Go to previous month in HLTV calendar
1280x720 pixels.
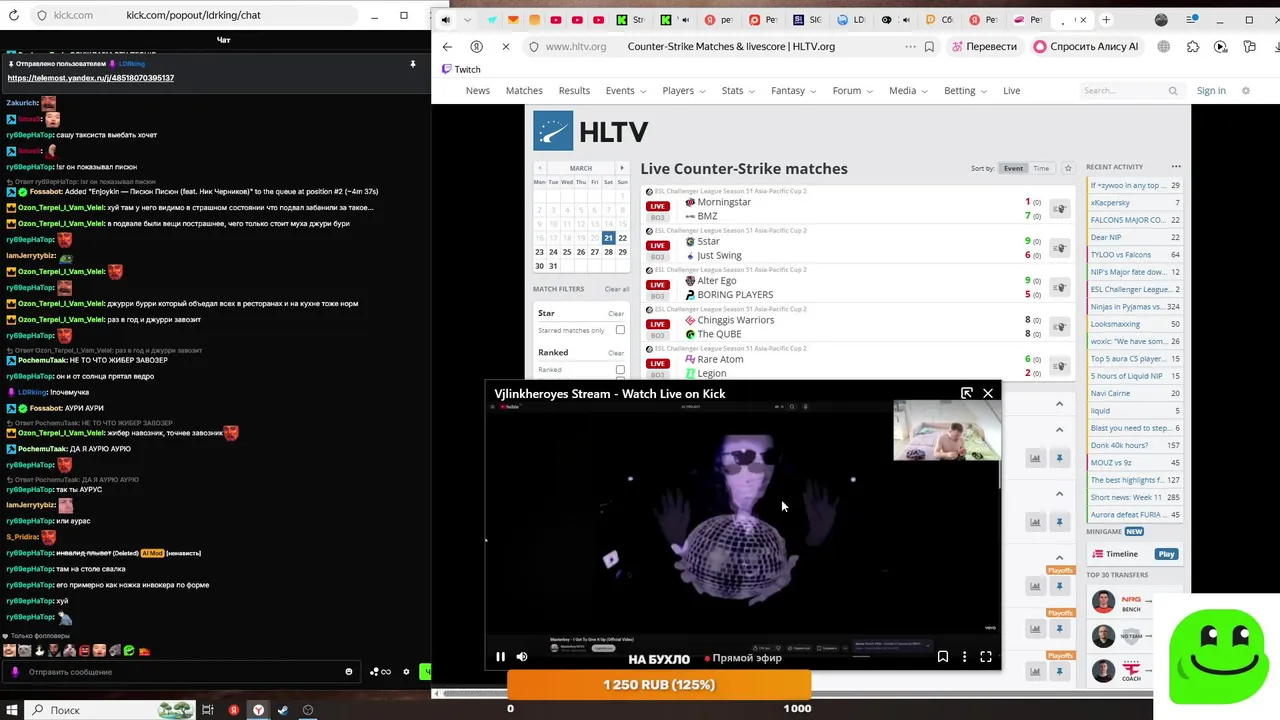click(x=540, y=168)
